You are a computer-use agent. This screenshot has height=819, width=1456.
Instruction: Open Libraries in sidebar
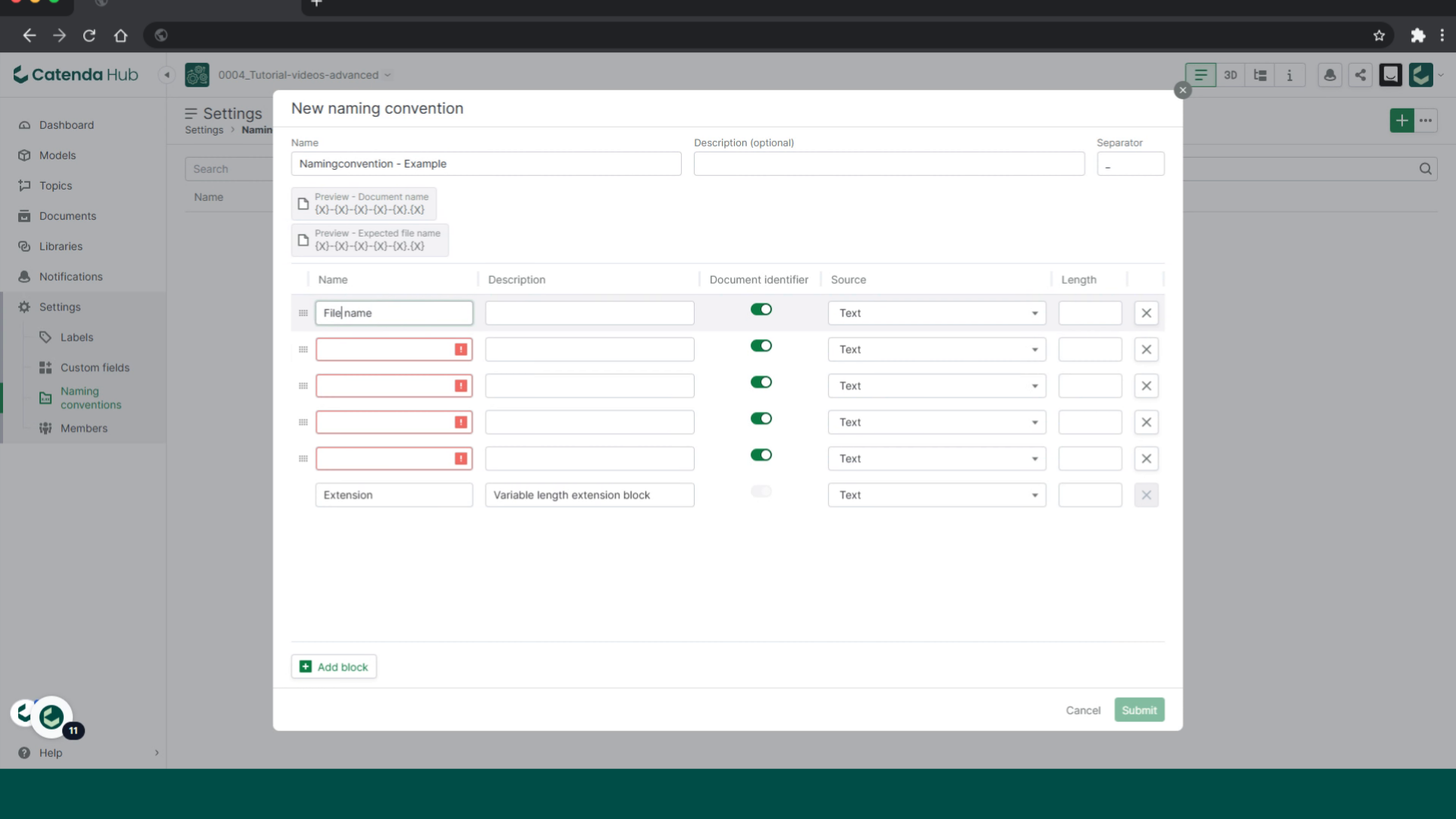(61, 246)
